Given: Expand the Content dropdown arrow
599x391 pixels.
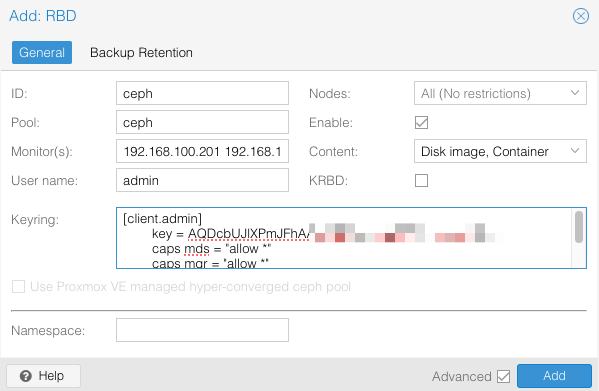Looking at the screenshot, I should (x=575, y=151).
